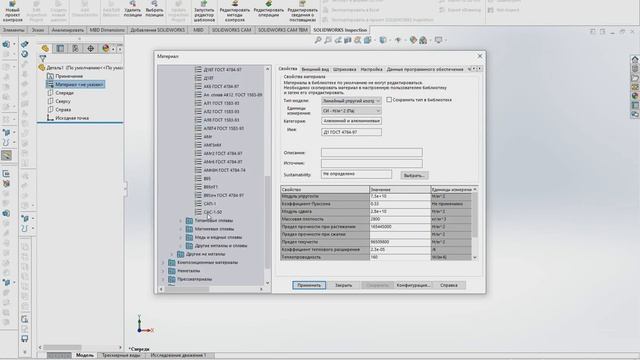Click the Previous View icon
640x360 pixels.
(x=338, y=40)
